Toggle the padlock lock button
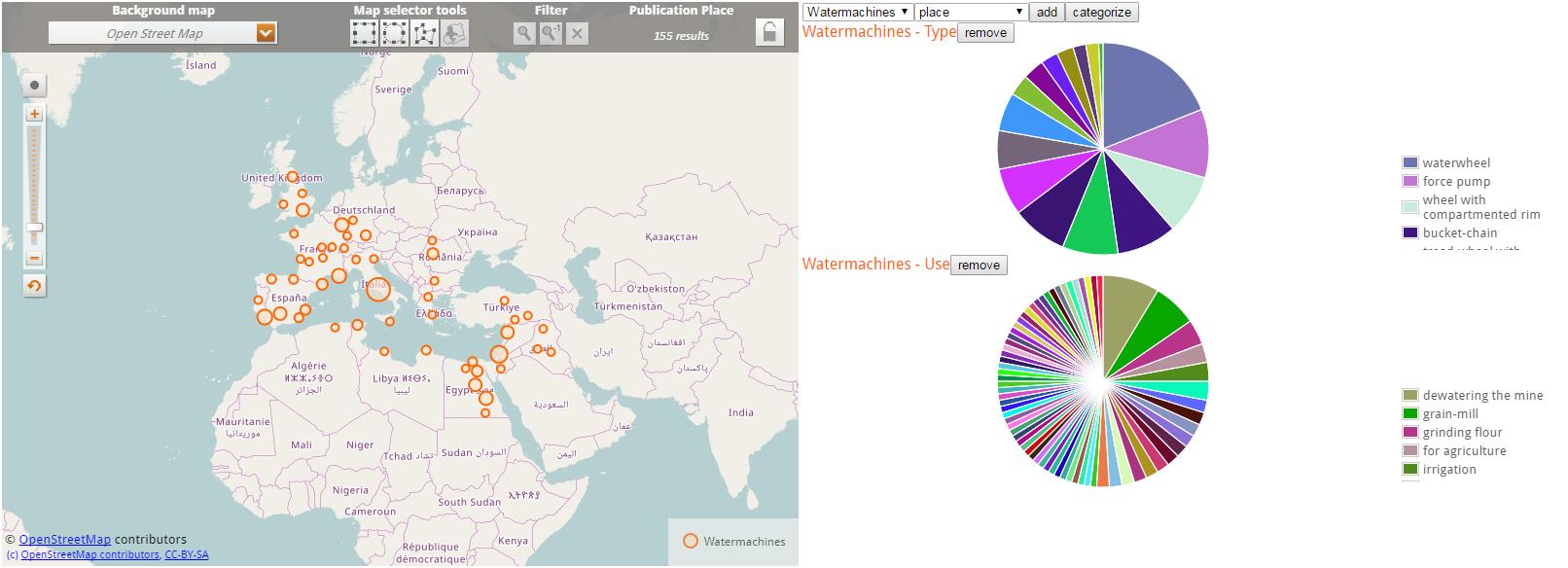Screen dimensions: 1568x568 click(769, 33)
